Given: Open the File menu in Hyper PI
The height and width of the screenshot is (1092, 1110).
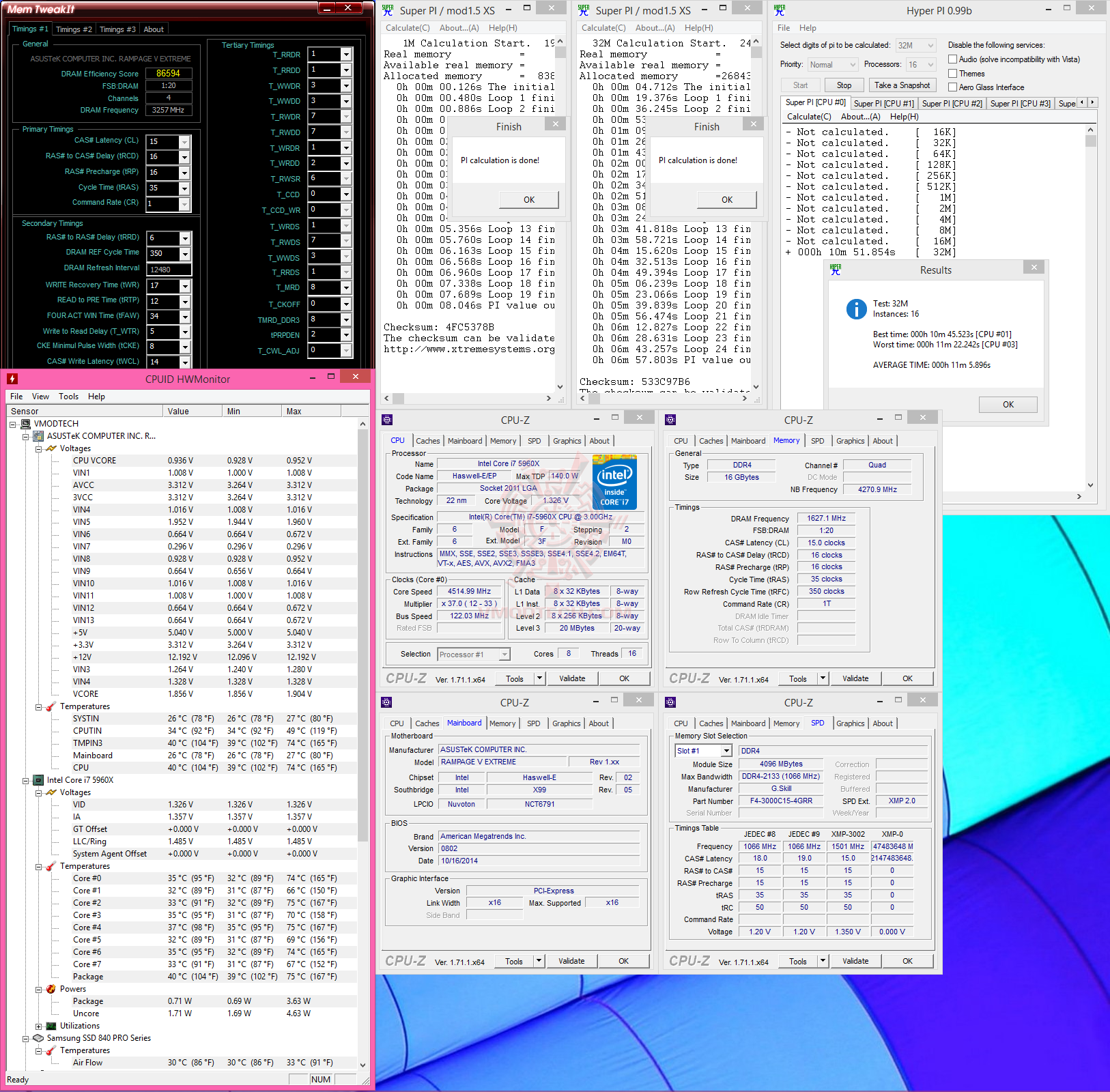Looking at the screenshot, I should 784,28.
